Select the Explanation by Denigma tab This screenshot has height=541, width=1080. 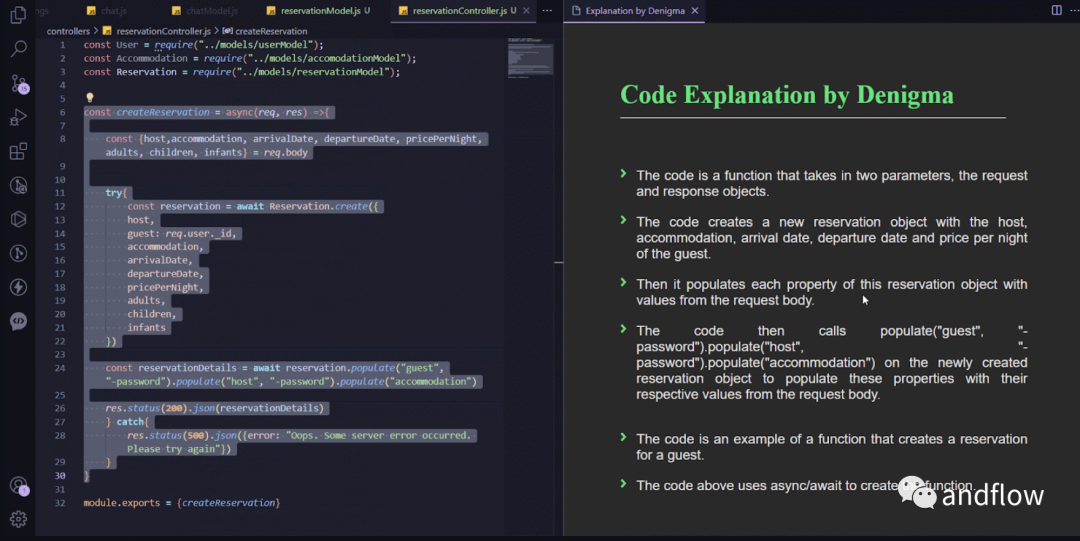pos(634,10)
